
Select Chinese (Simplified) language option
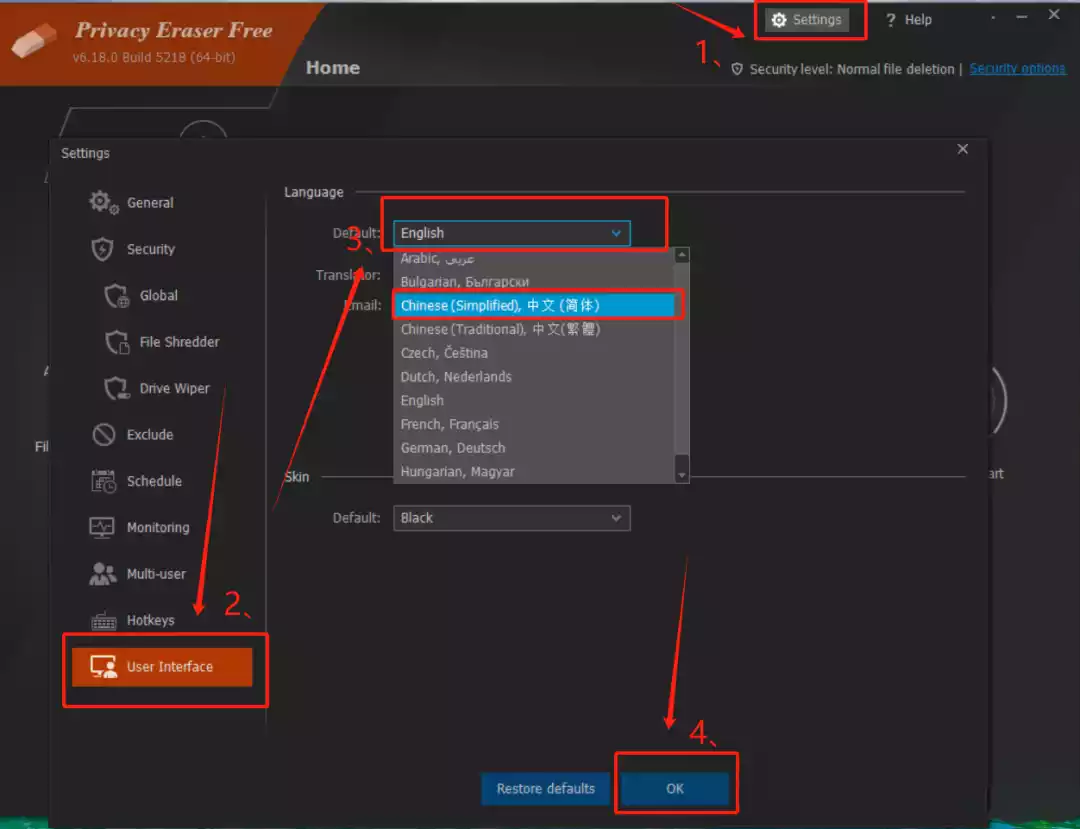(x=534, y=306)
